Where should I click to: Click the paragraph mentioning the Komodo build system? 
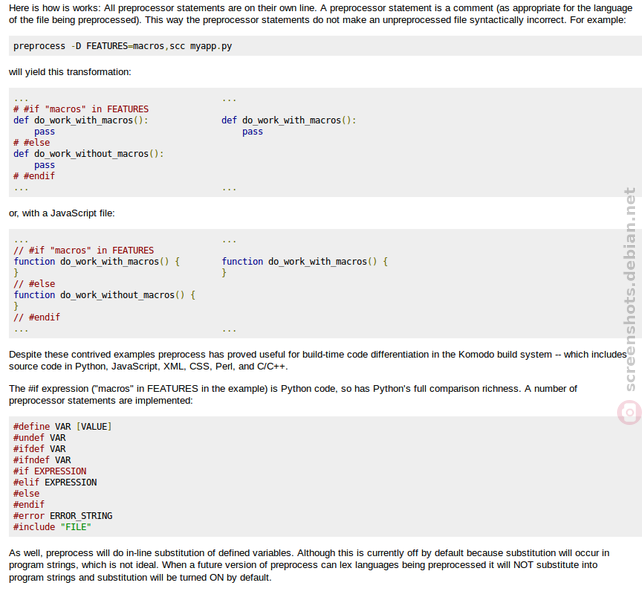(x=318, y=360)
